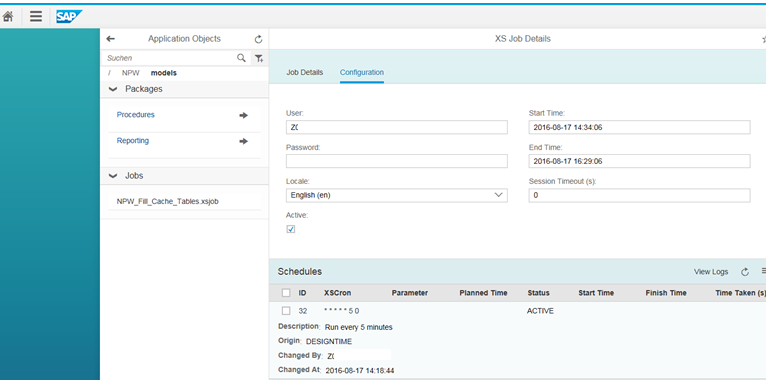Screen dimensions: 769x381
Task: Open Procedures package arrow
Action: click(x=243, y=115)
